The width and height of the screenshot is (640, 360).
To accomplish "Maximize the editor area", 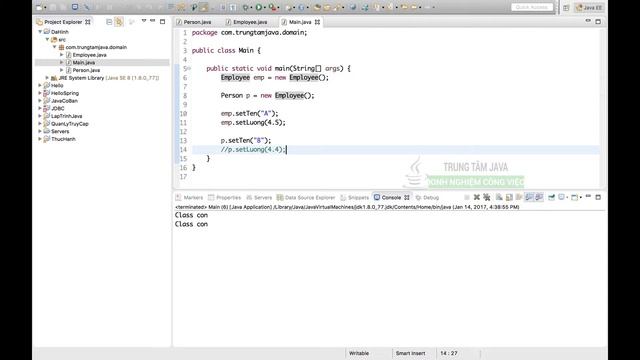I will coord(598,21).
